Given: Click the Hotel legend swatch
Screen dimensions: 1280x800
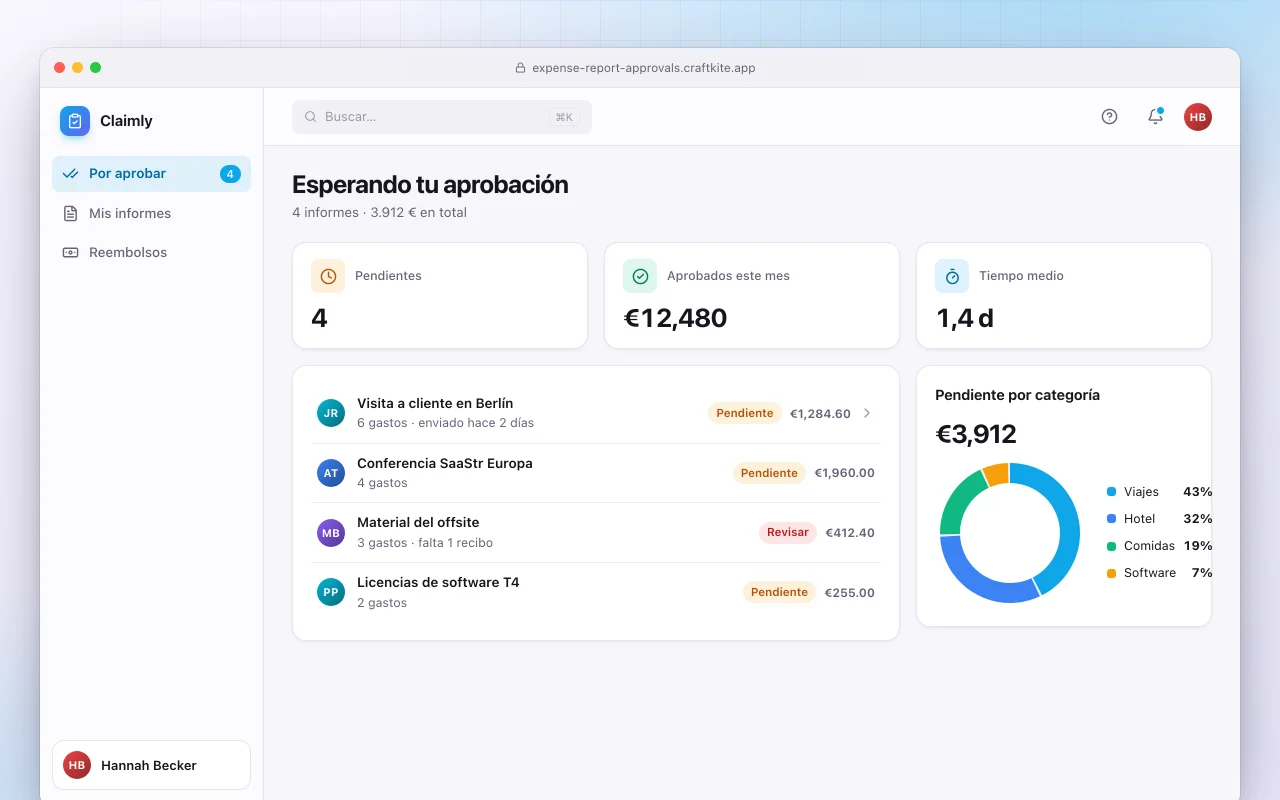Looking at the screenshot, I should (1111, 519).
